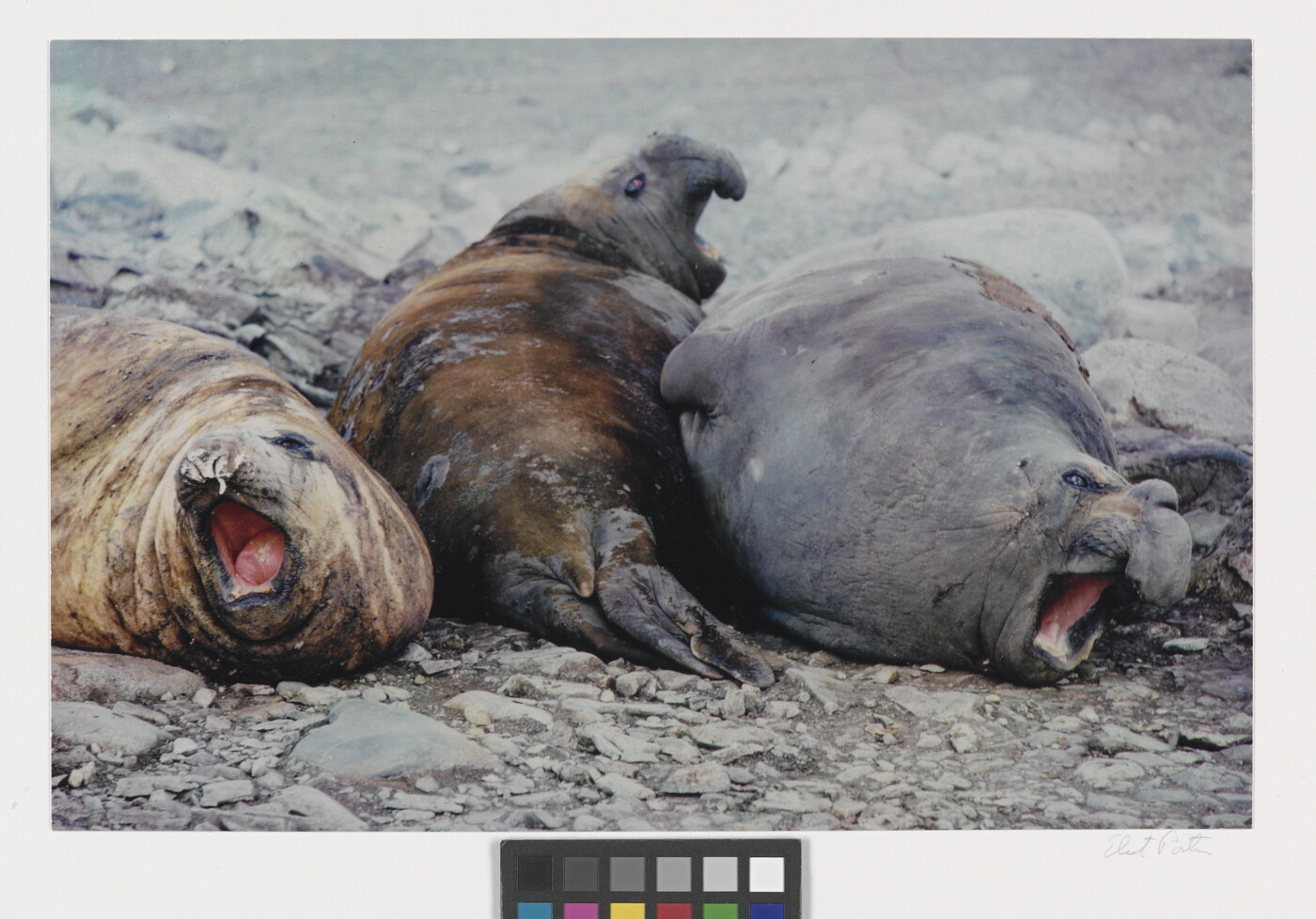Choose the green patch on the color card

click(720, 911)
